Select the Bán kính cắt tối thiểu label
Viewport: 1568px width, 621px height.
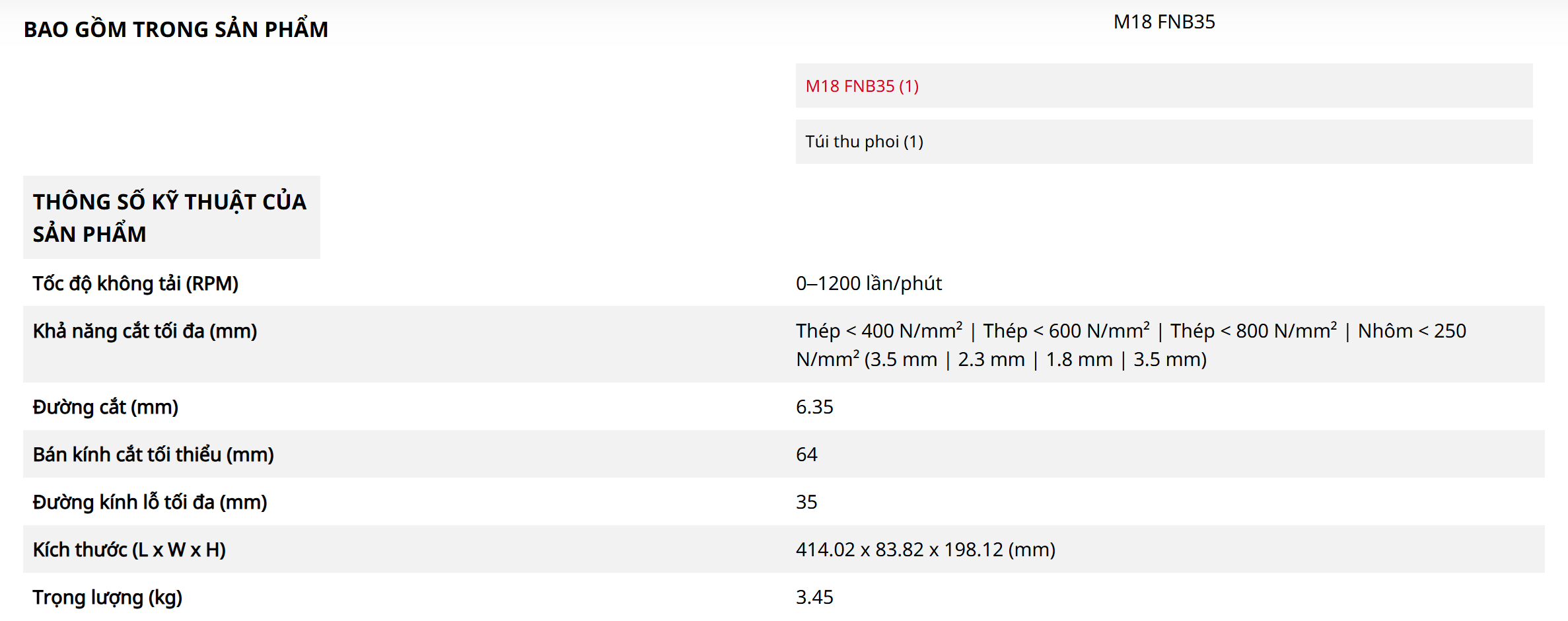(x=153, y=455)
